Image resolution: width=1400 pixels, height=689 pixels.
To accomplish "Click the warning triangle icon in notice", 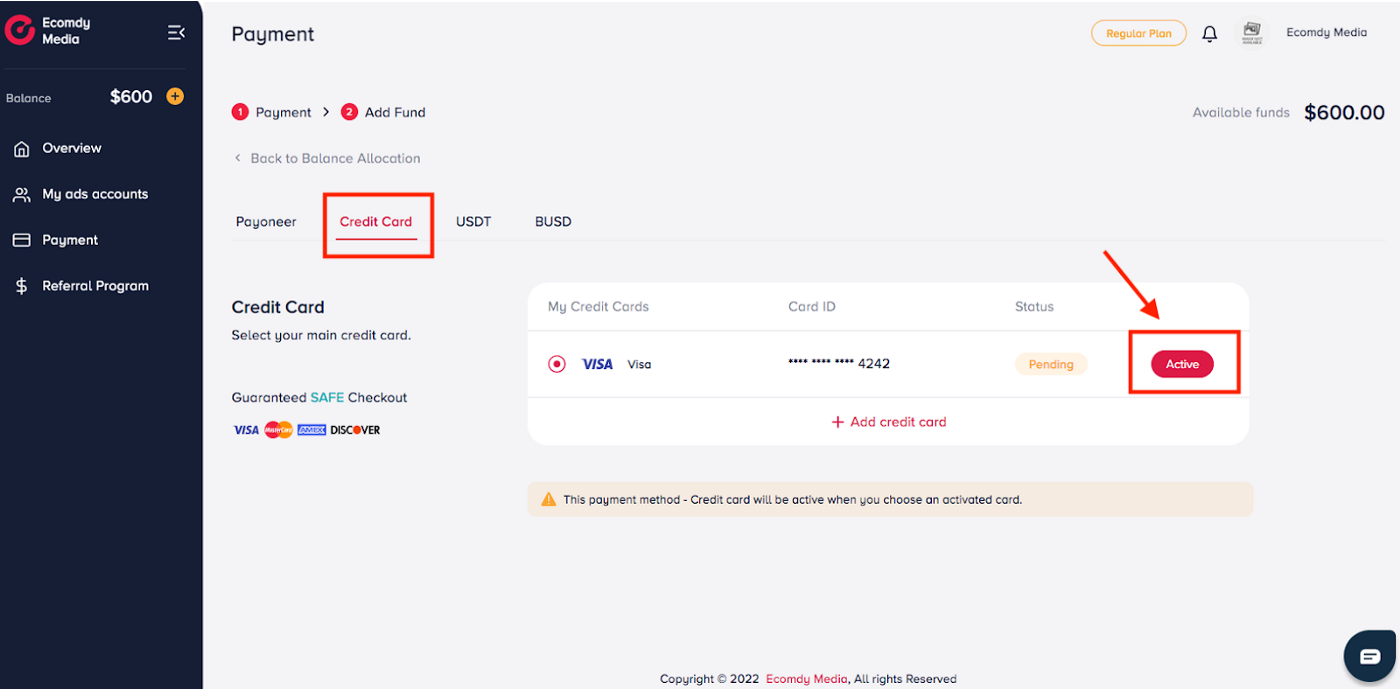I will coord(548,499).
